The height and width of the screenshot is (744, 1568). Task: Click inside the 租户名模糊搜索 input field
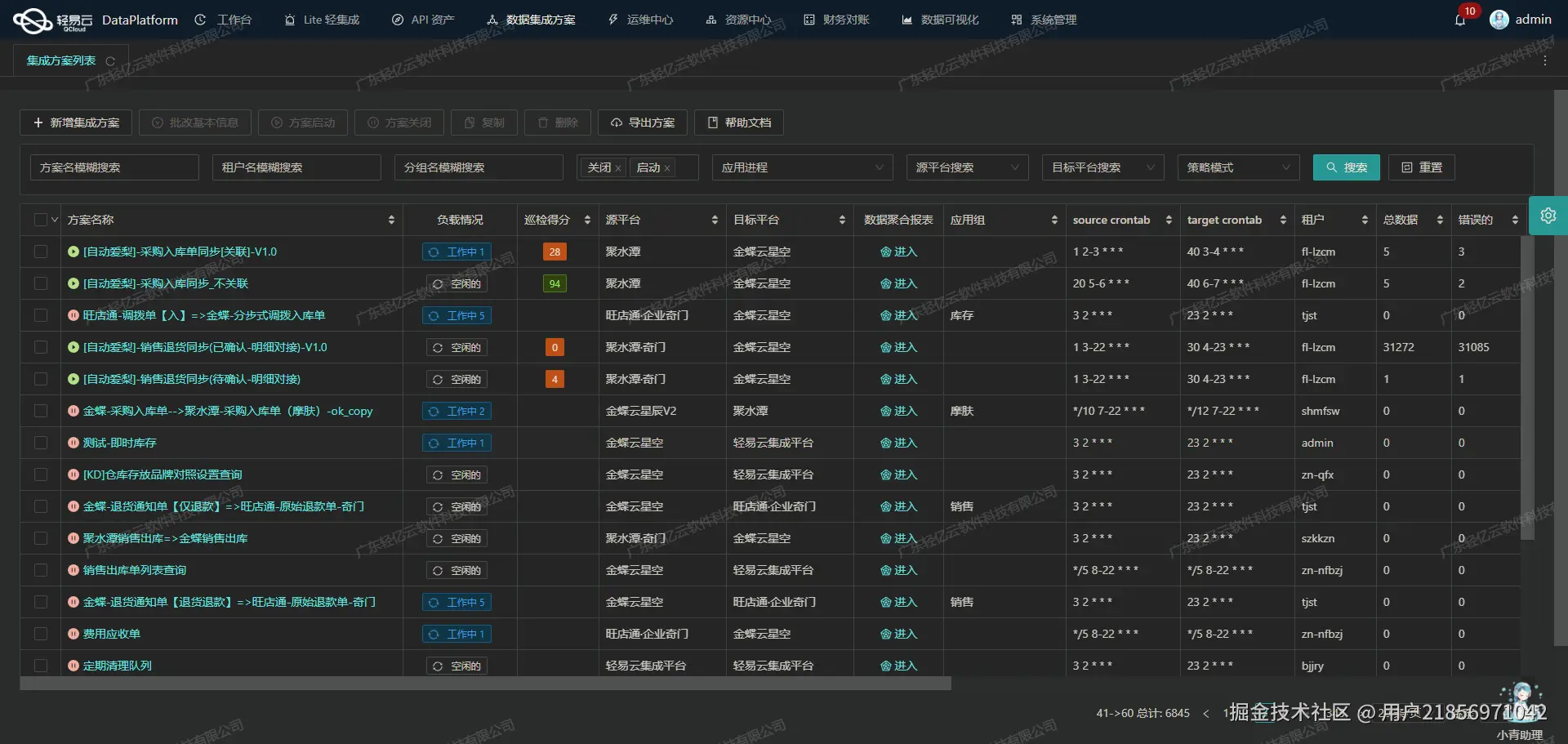pos(296,167)
